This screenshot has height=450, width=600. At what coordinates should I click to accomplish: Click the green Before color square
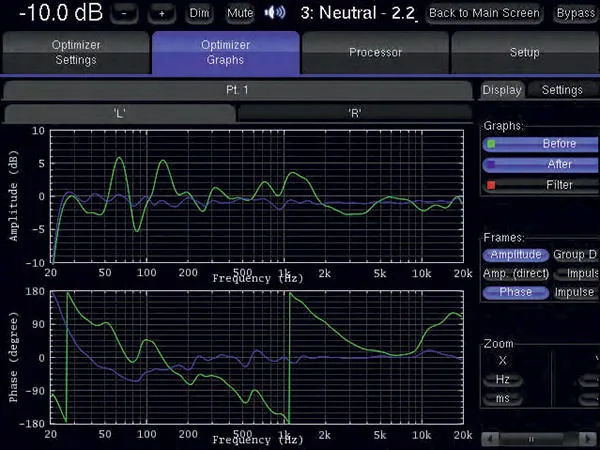point(491,144)
